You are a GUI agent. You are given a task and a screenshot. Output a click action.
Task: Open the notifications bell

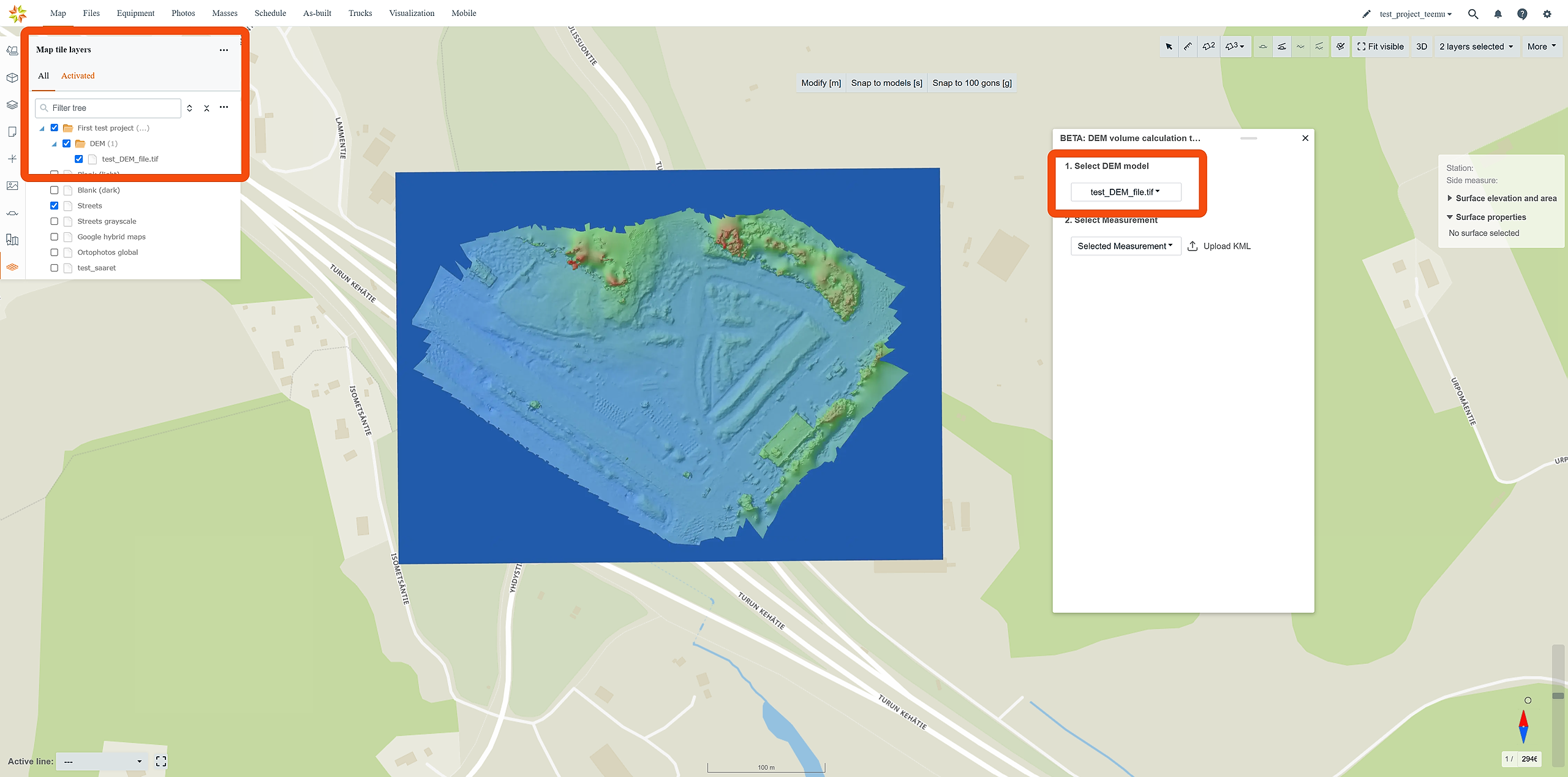[x=1498, y=14]
